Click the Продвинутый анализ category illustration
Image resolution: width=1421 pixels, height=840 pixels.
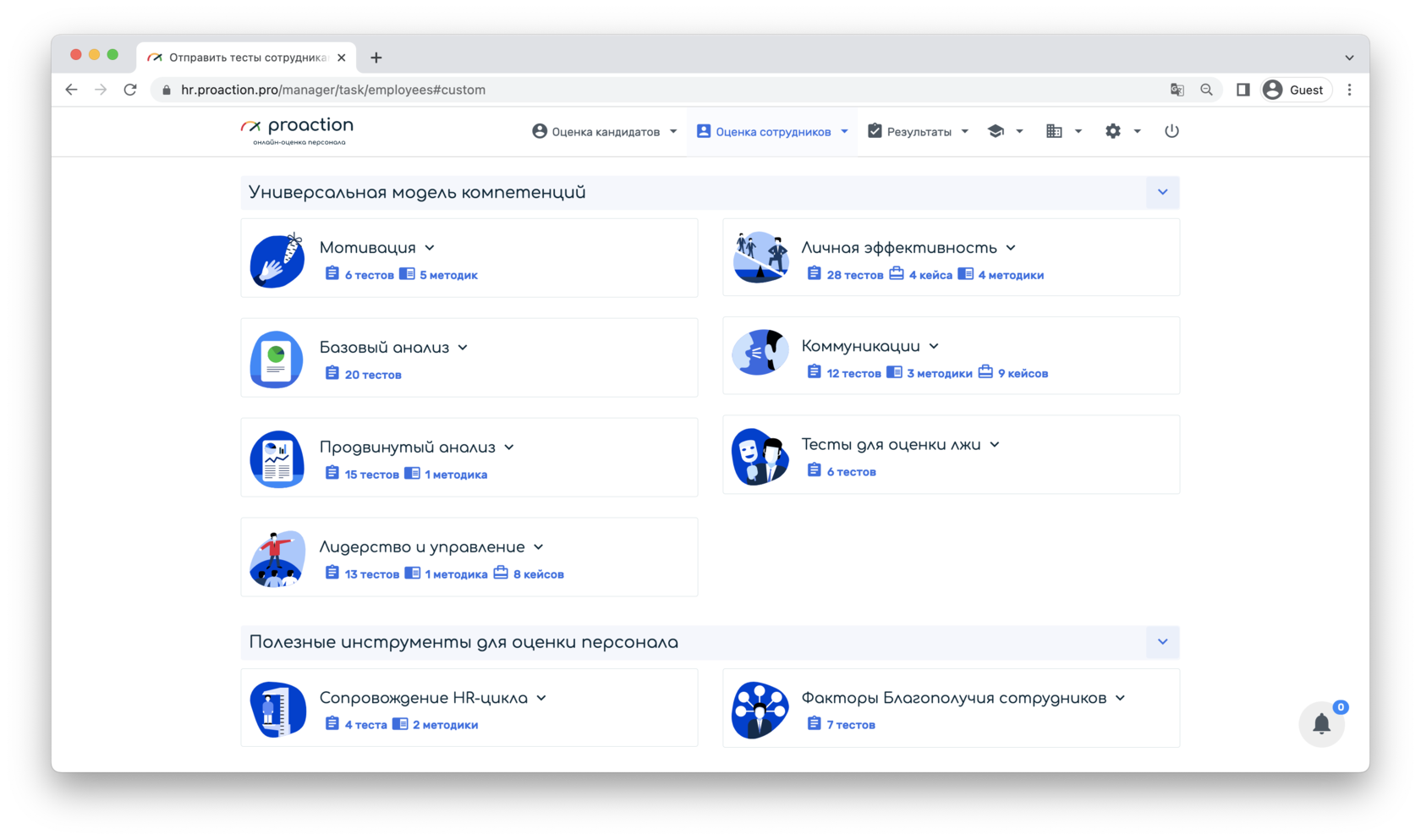click(x=277, y=459)
